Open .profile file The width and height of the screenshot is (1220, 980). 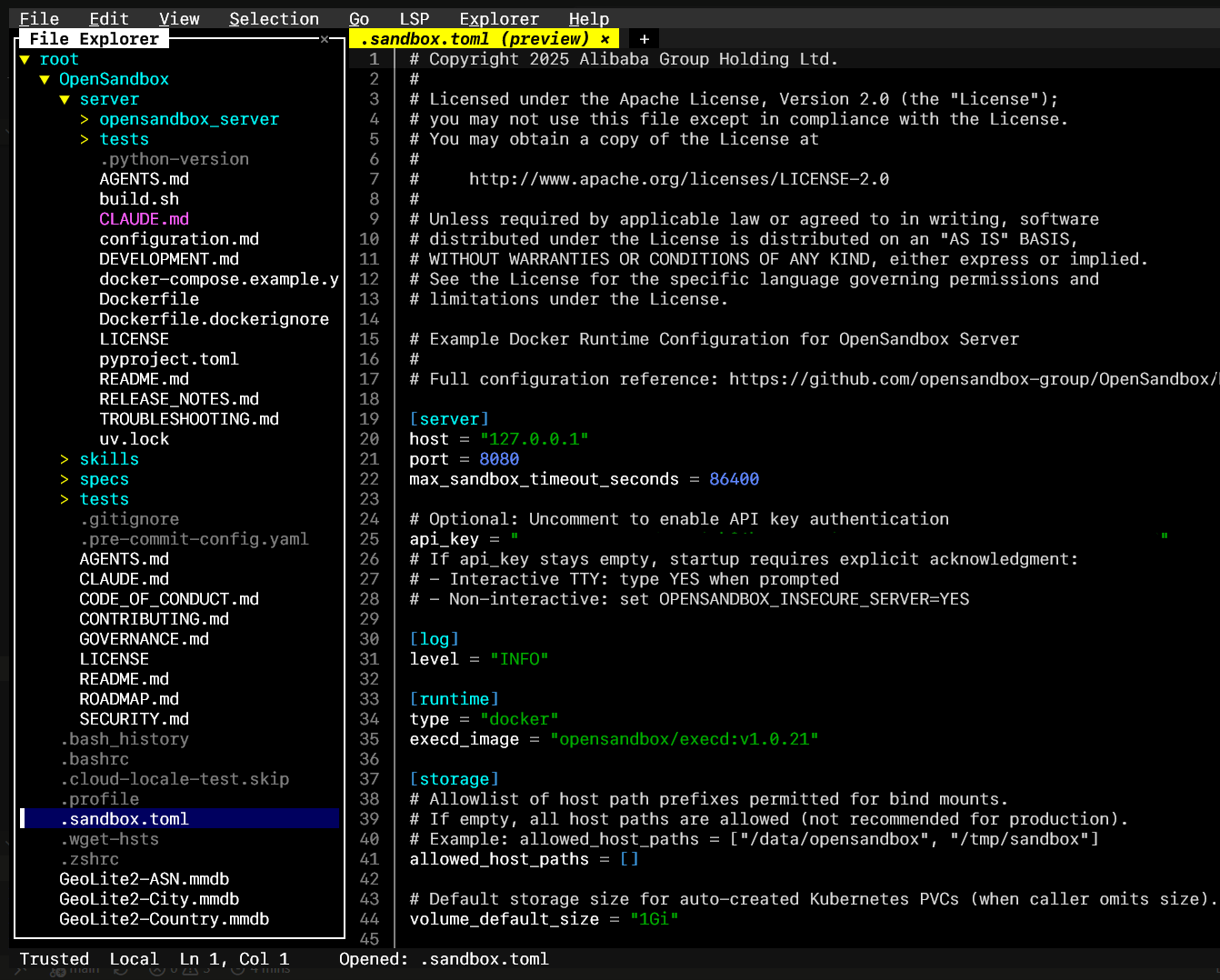coord(99,799)
